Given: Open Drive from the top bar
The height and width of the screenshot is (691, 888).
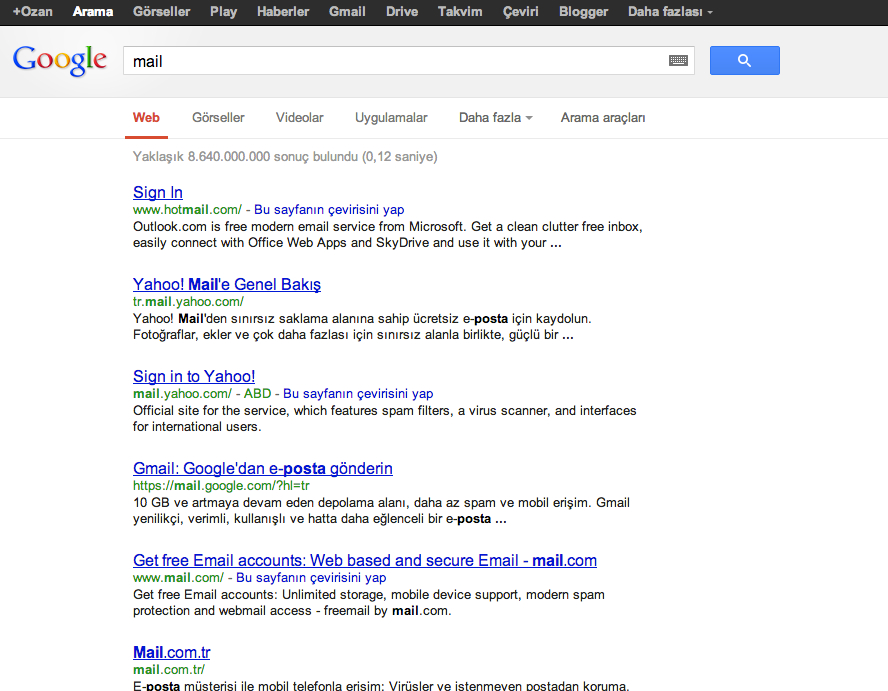Looking at the screenshot, I should [402, 11].
